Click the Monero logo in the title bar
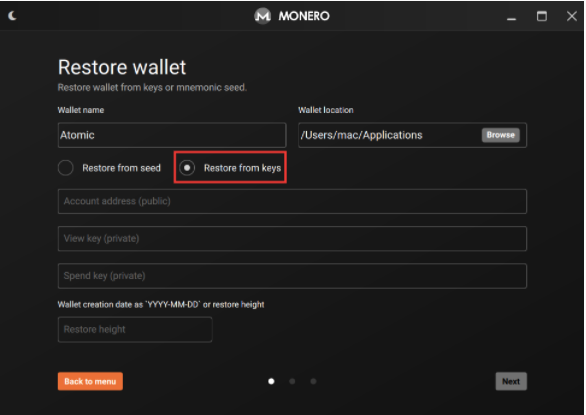The image size is (586, 415). (x=262, y=16)
